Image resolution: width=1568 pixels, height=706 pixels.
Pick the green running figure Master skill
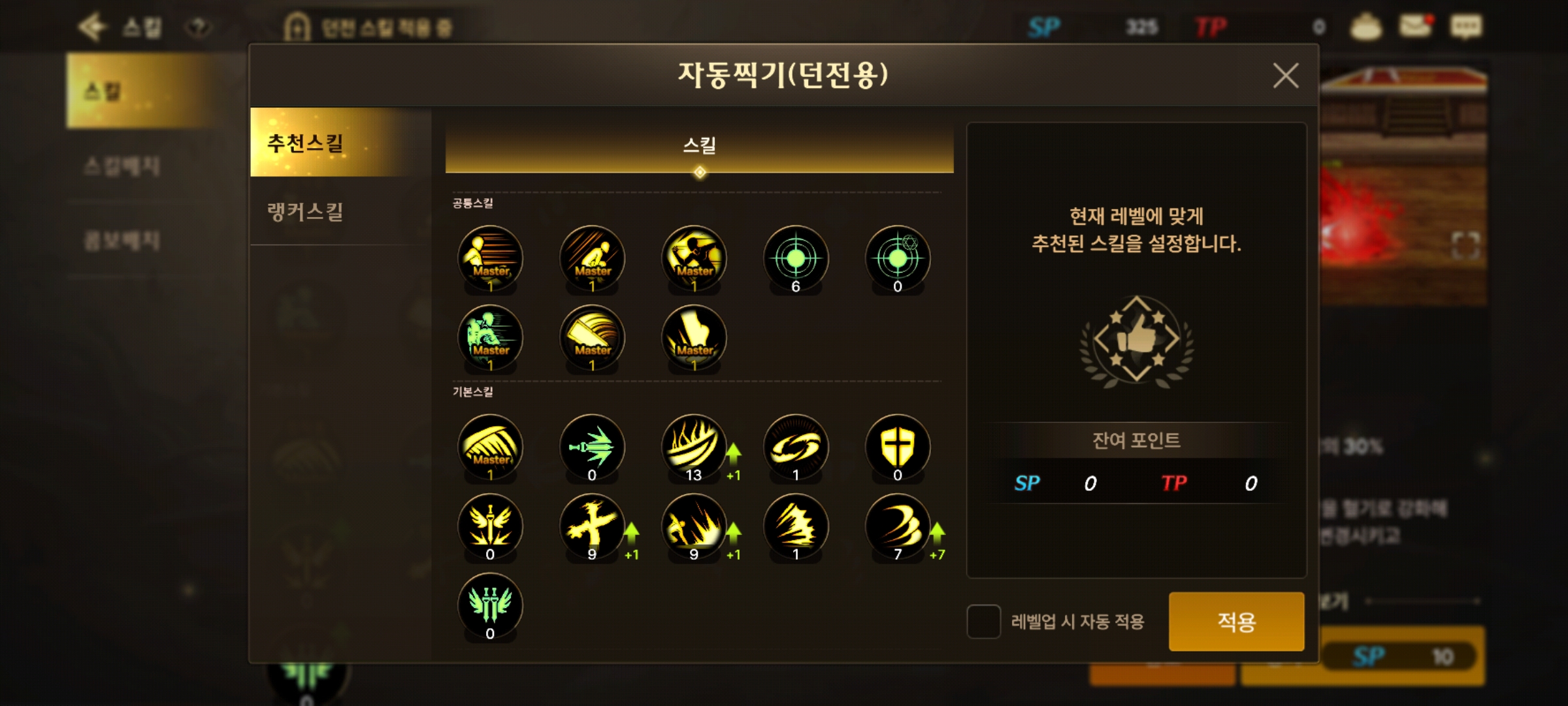coord(490,337)
